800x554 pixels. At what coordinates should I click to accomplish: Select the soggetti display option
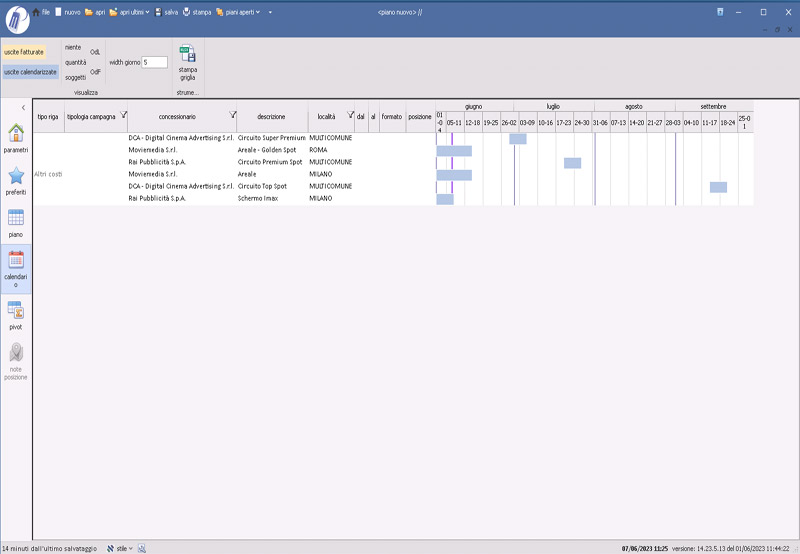tap(75, 77)
